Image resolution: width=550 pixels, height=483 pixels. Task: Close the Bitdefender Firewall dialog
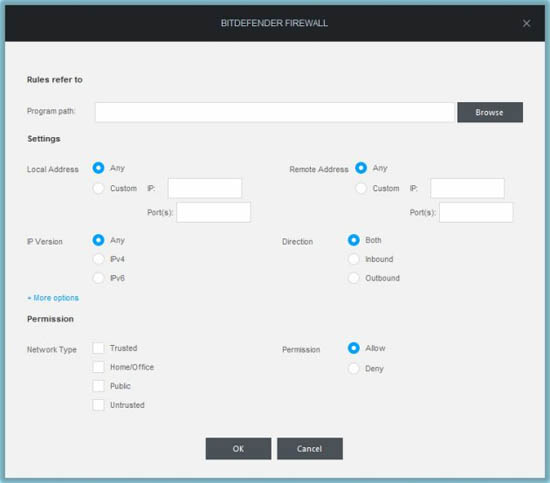526,24
